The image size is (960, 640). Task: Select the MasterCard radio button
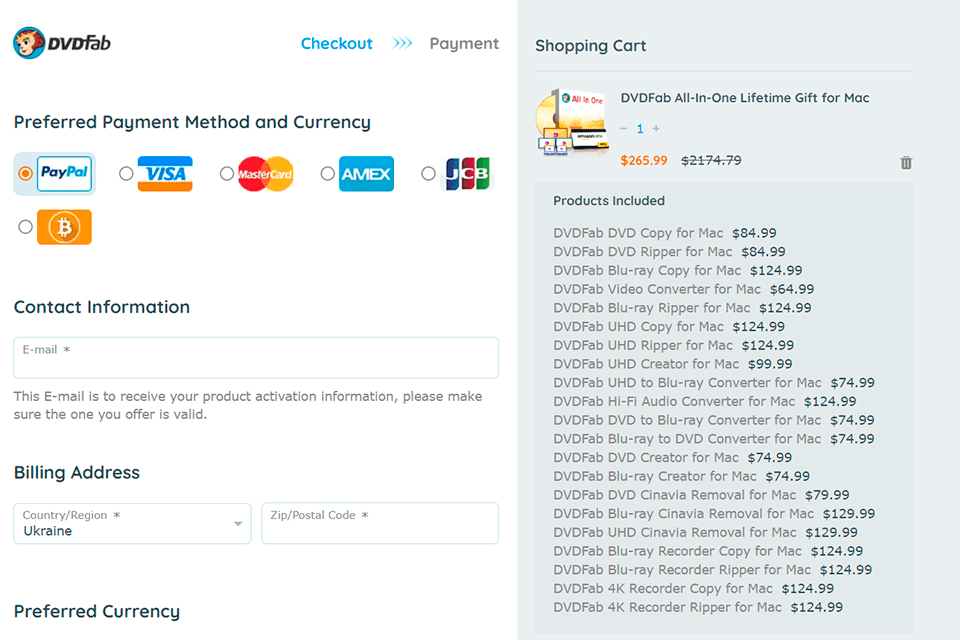click(227, 174)
